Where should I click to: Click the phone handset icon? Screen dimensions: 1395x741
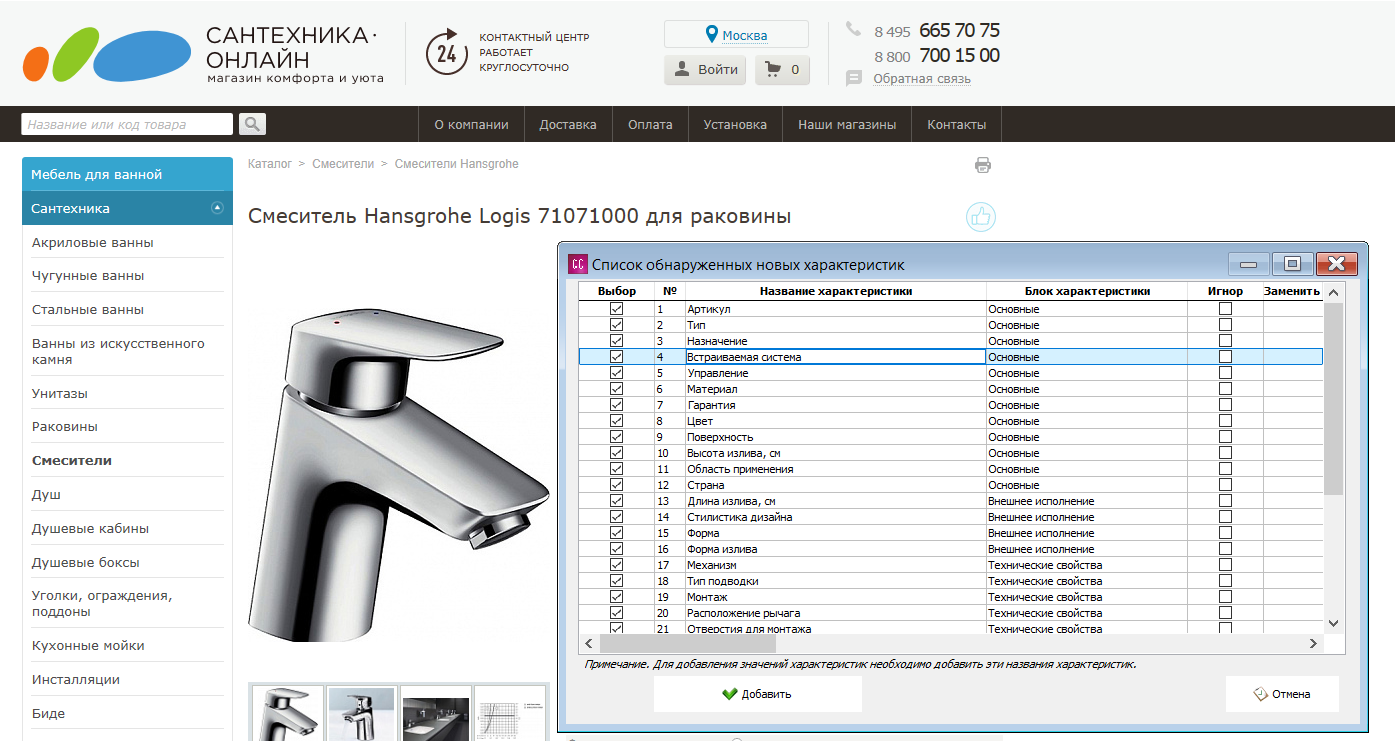(x=853, y=29)
